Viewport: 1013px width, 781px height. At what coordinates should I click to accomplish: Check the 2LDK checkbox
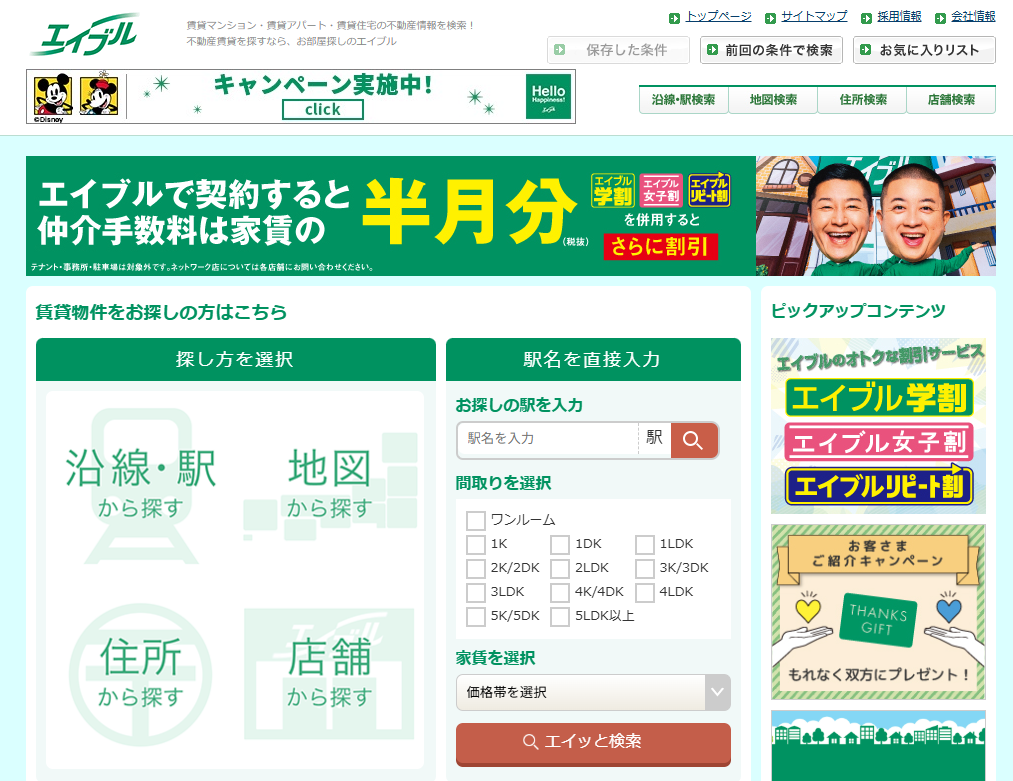[560, 568]
